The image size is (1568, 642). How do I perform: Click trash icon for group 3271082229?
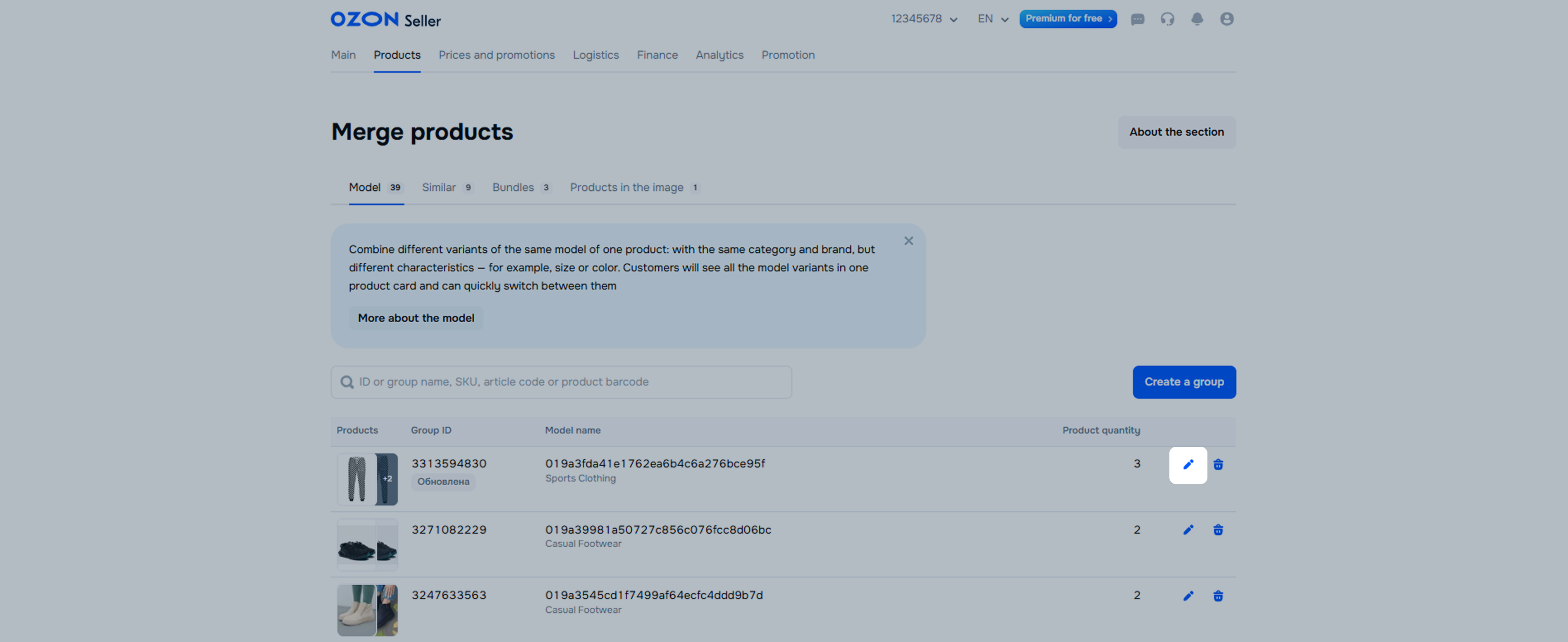[x=1217, y=530]
